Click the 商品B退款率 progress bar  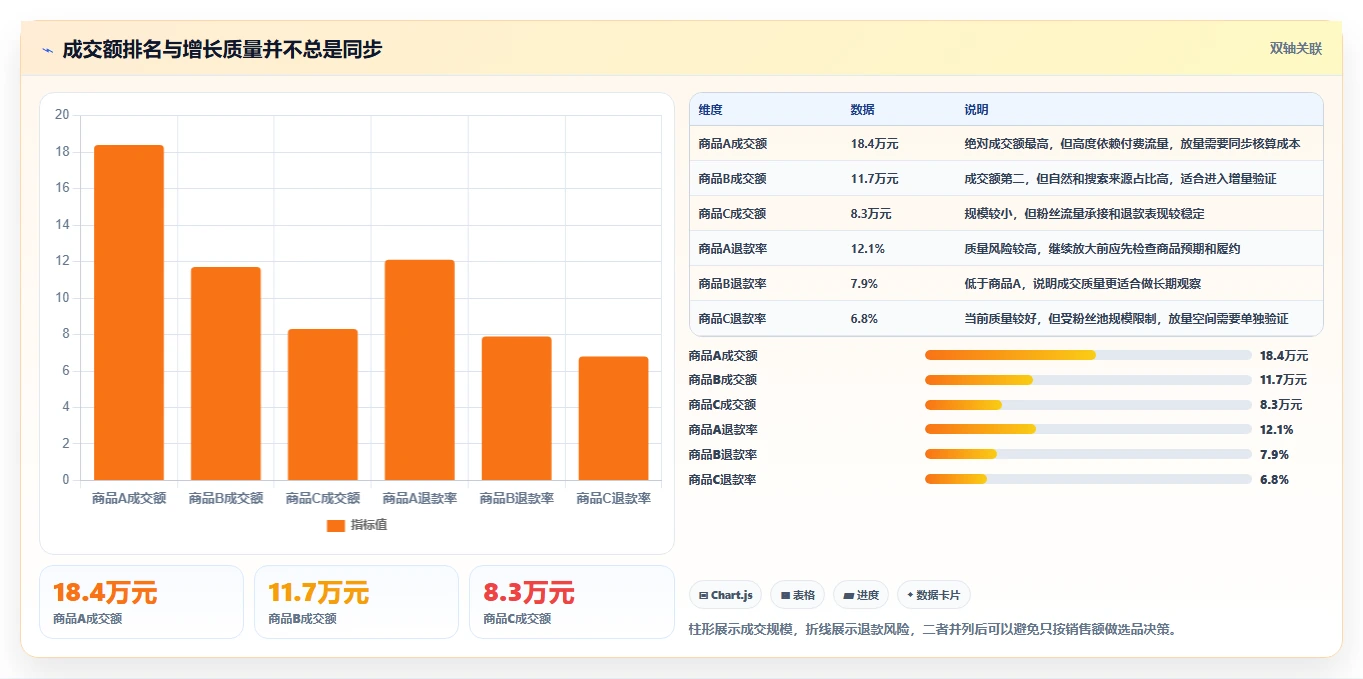pos(1088,454)
